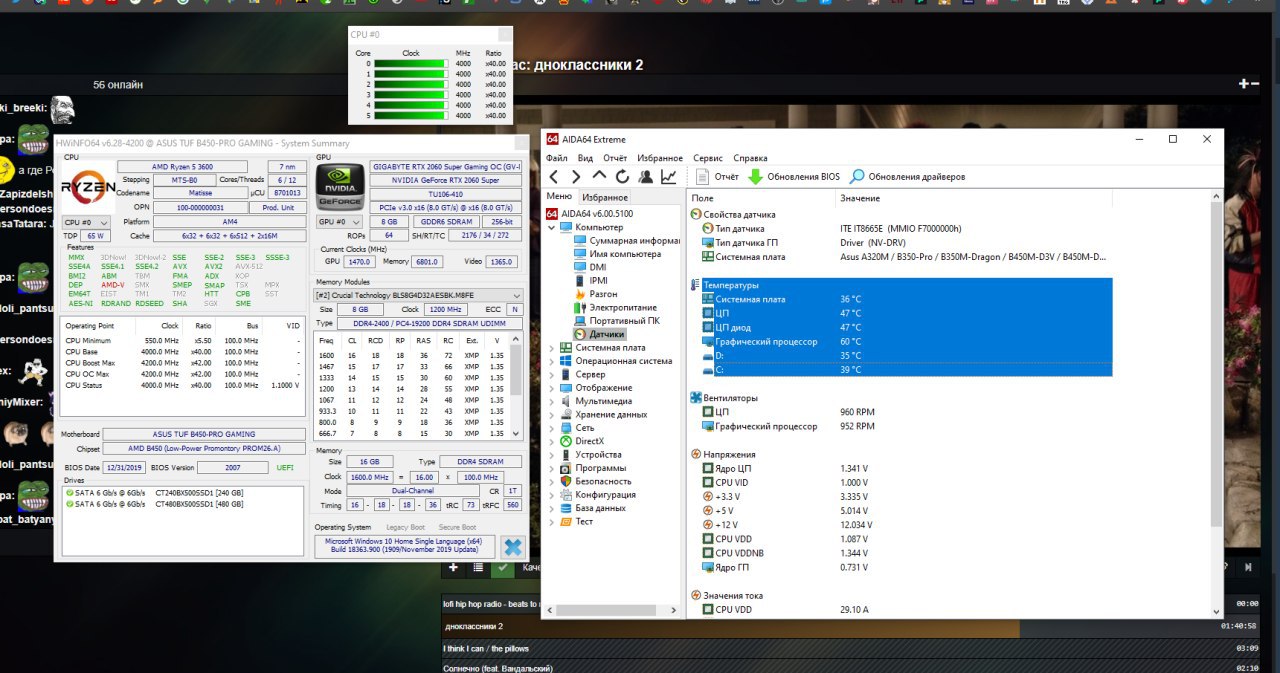Expand the Хранение данных tree node
Viewport: 1280px width, 673px height.
pos(552,414)
